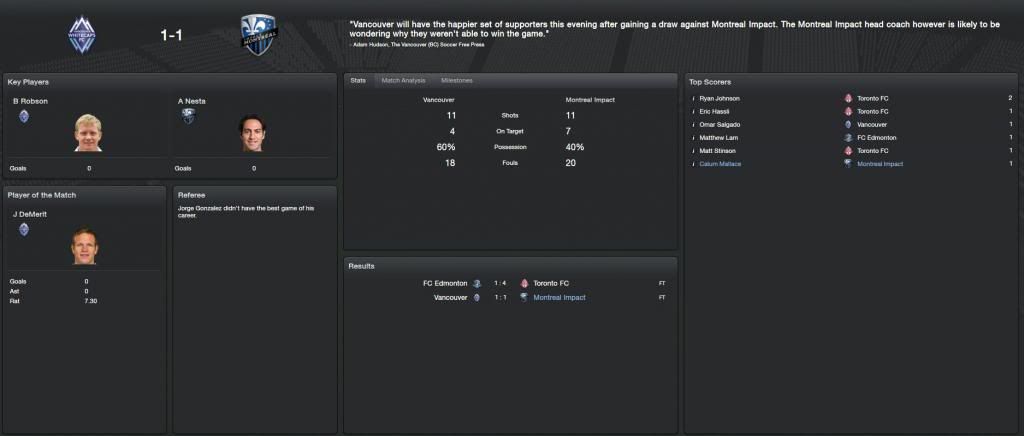Click Montreal Impact link in Results

pyautogui.click(x=559, y=298)
